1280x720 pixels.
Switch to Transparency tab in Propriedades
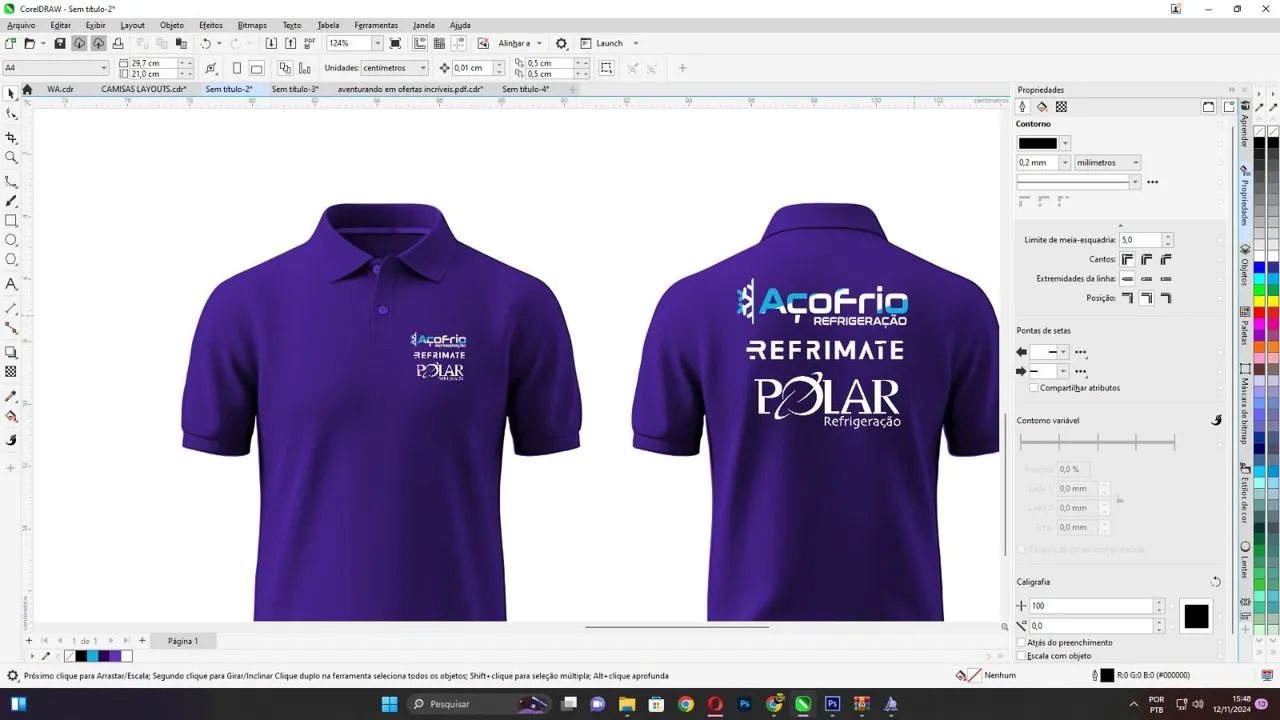[x=1061, y=107]
